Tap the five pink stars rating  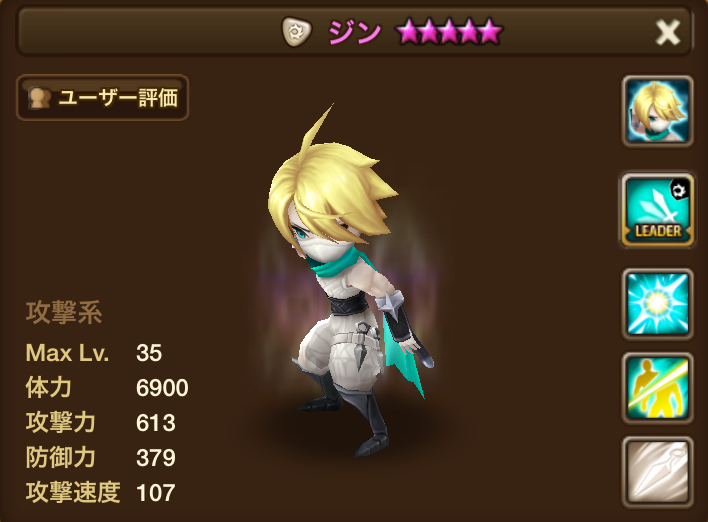point(448,32)
